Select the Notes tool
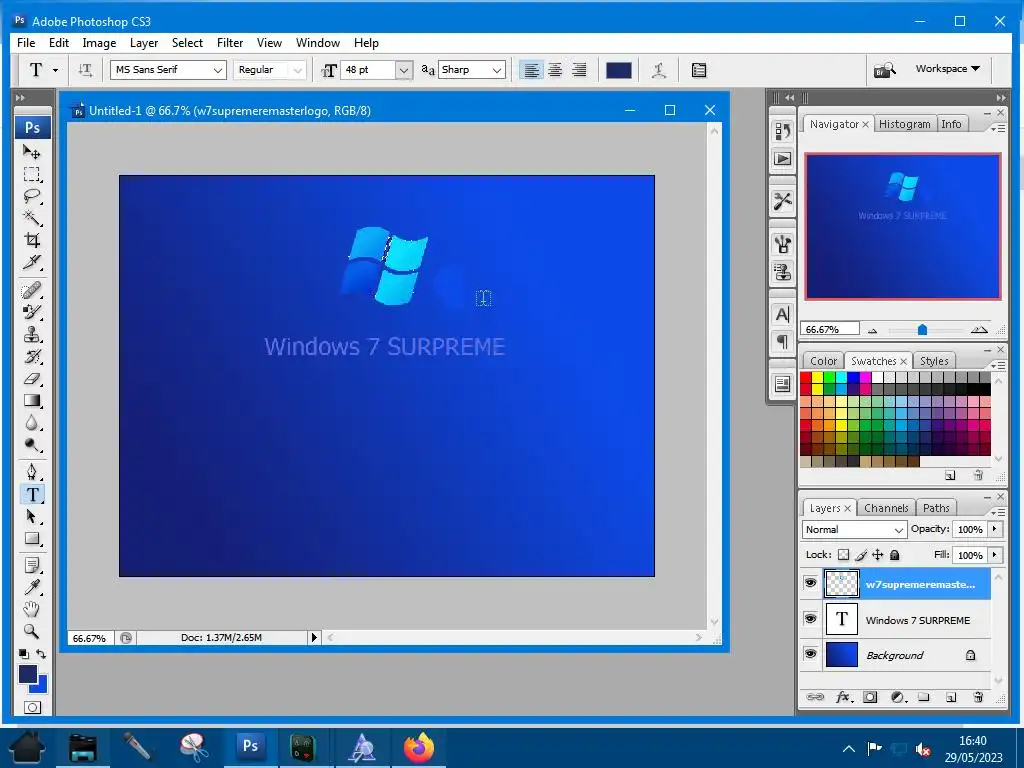1024x768 pixels. pyautogui.click(x=32, y=565)
